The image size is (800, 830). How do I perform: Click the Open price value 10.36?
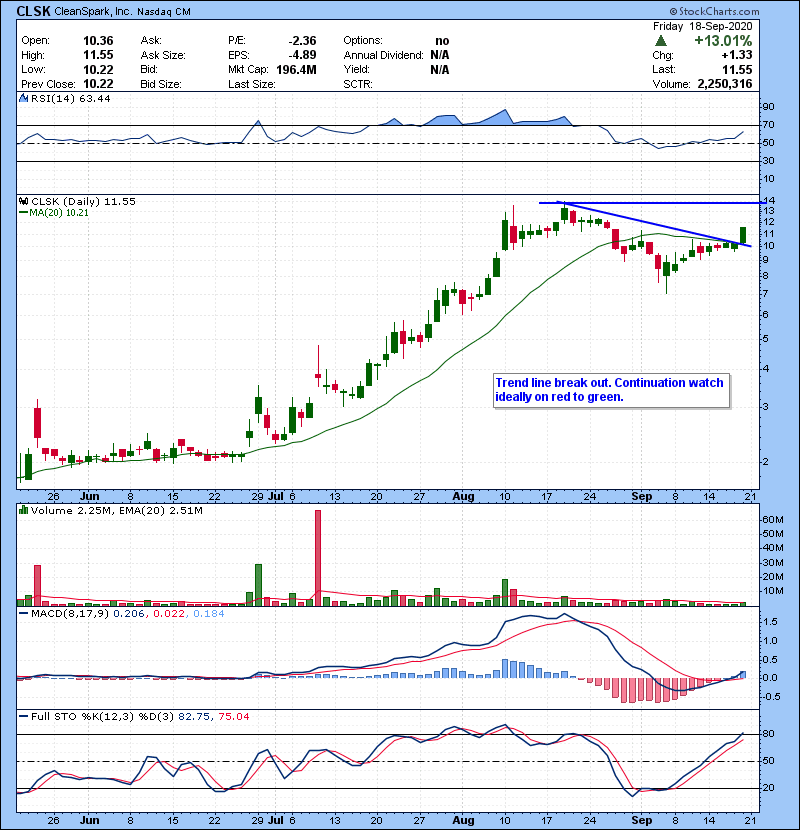coord(98,41)
